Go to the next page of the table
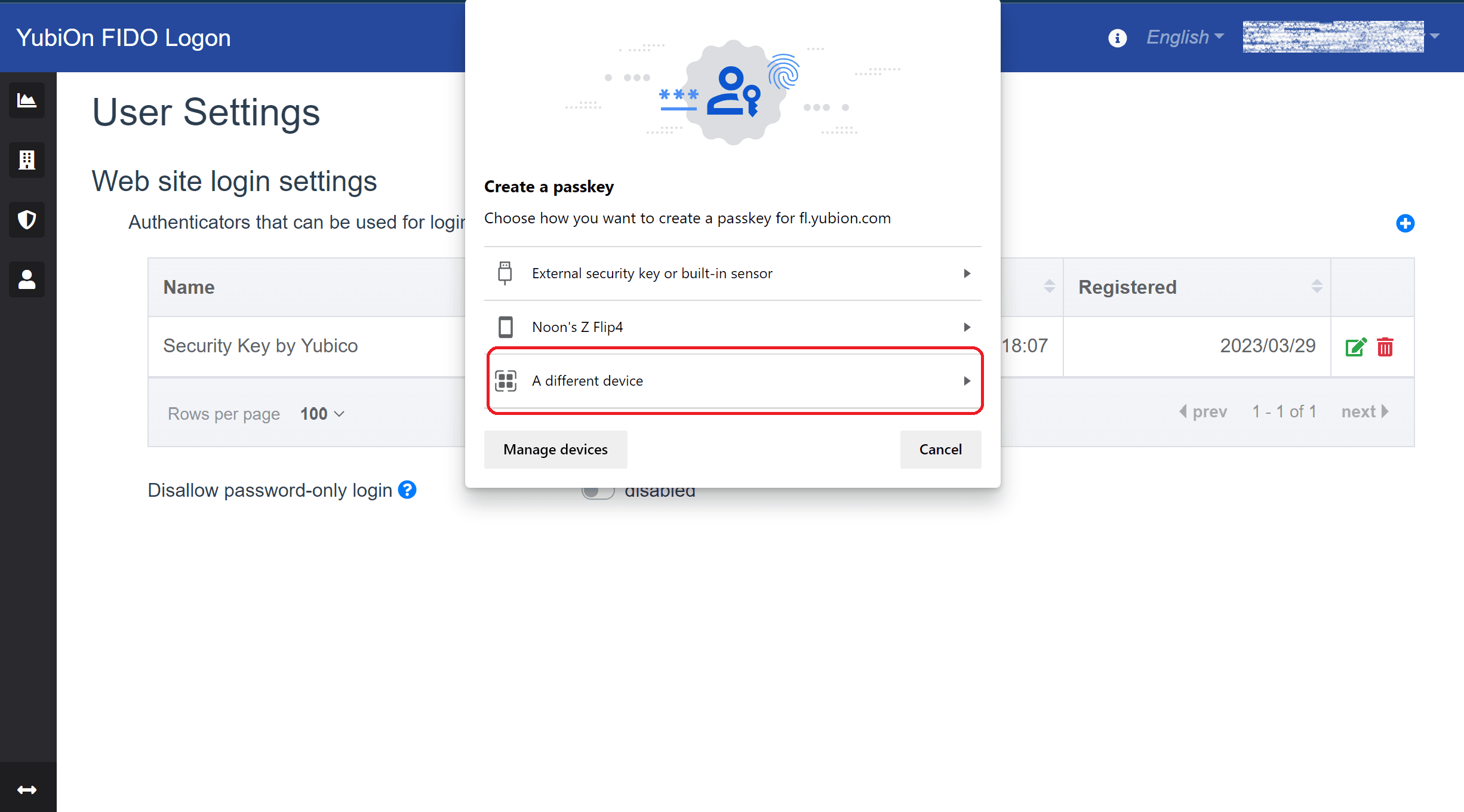 pyautogui.click(x=1365, y=411)
